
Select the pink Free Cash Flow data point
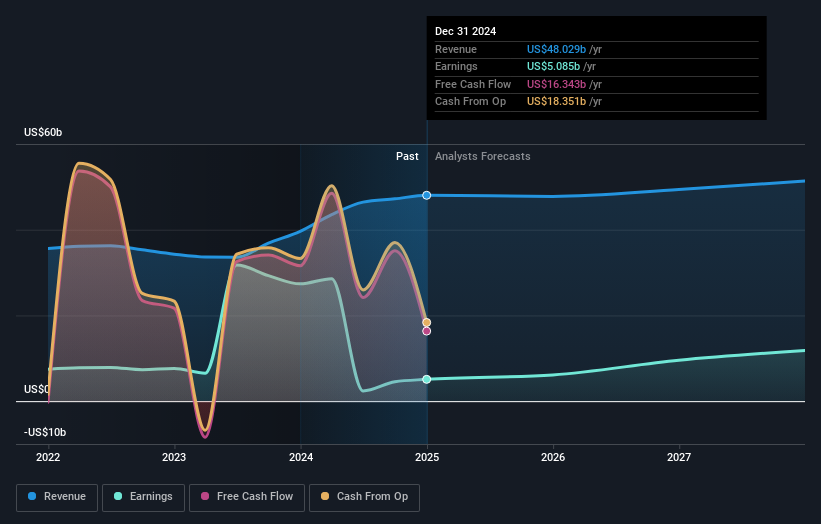427,331
